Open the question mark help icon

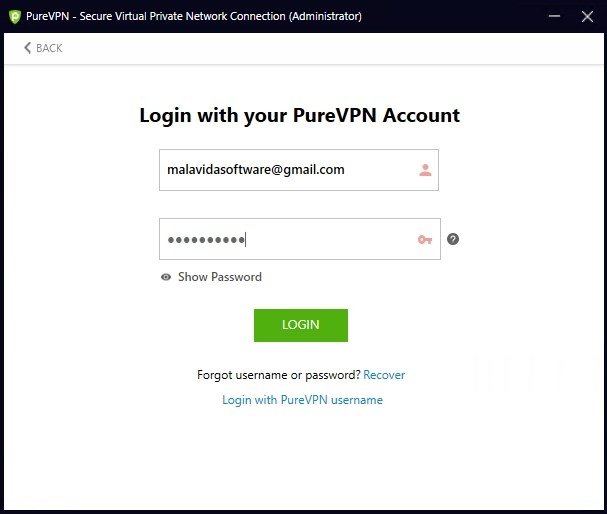point(453,239)
